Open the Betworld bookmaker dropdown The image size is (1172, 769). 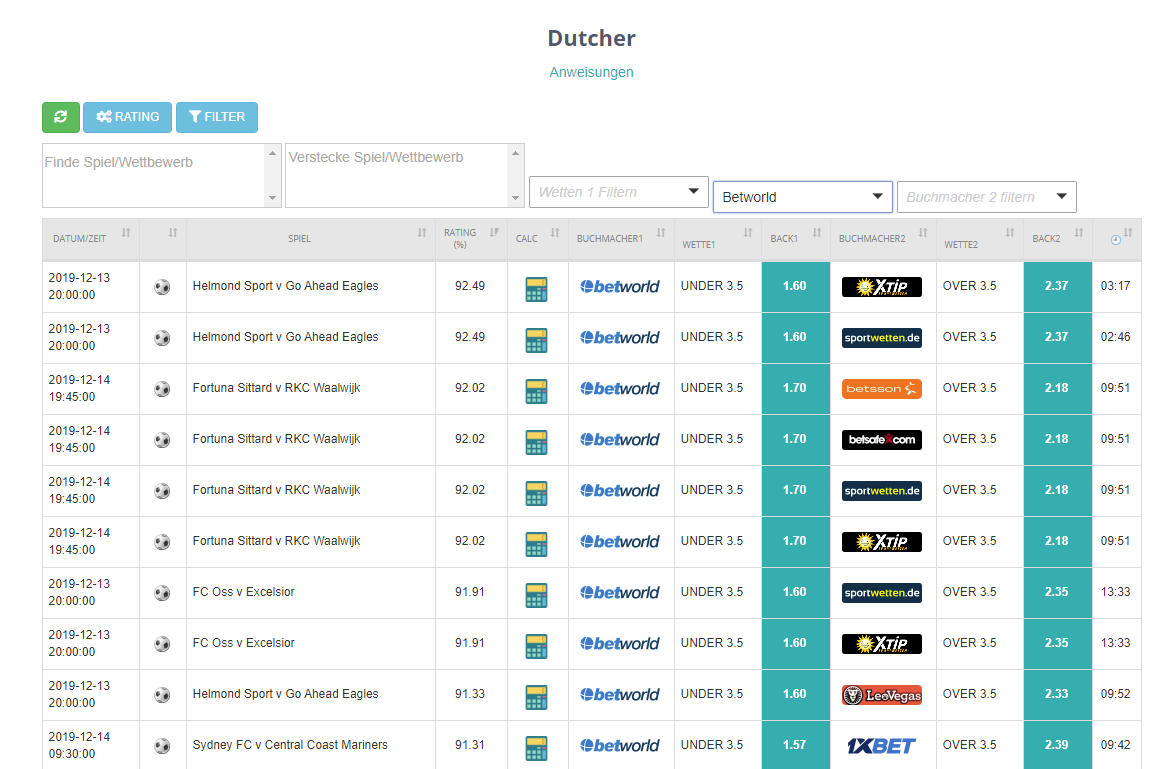coord(802,197)
